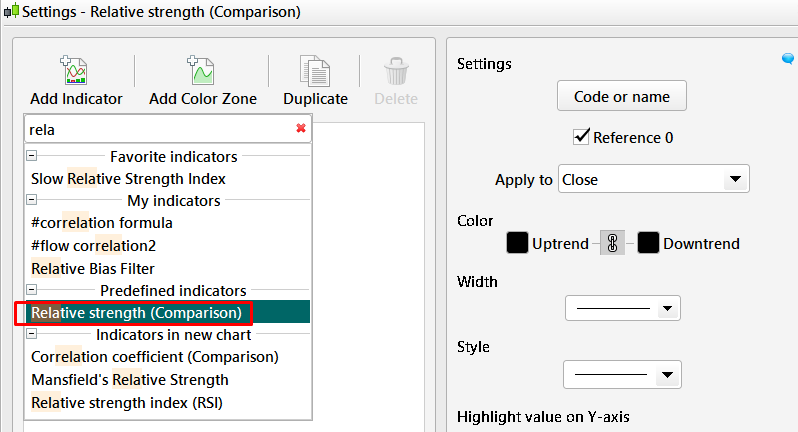Collapse the Favorite indicators group

(32, 156)
